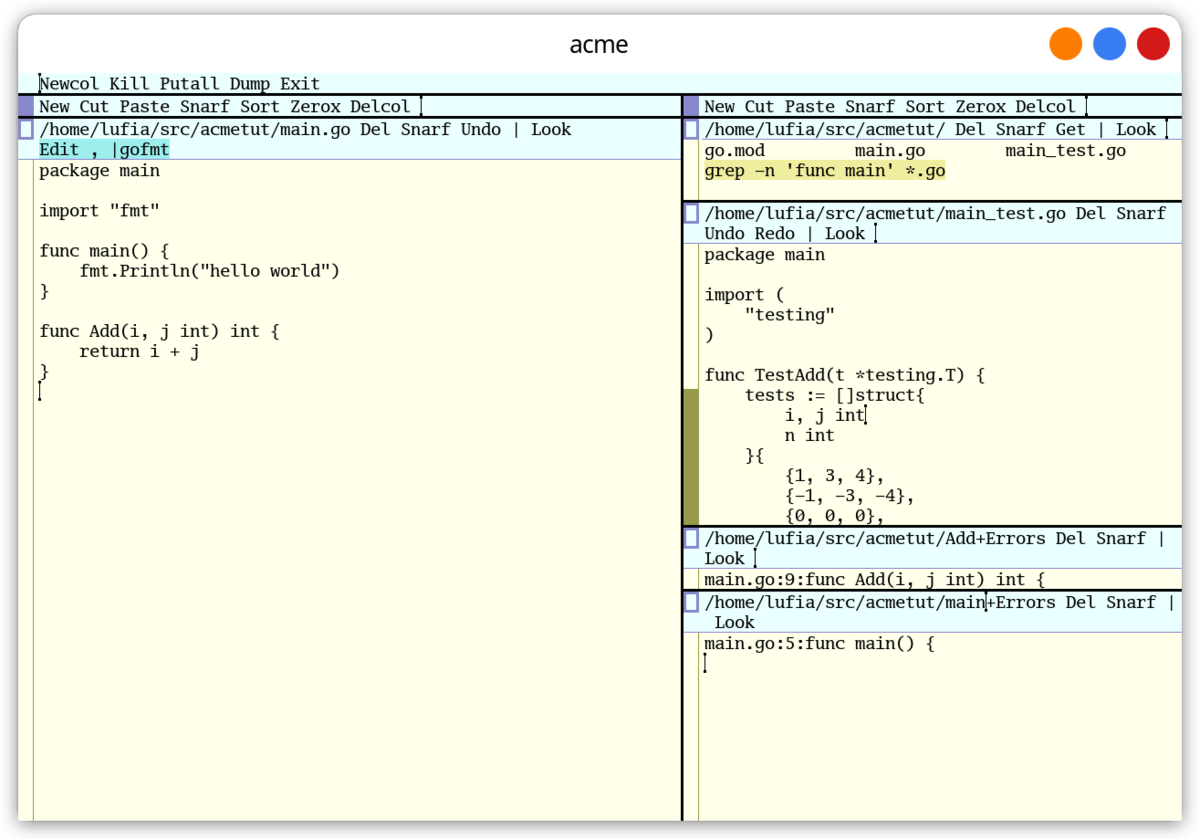
Task: Click the main.go:5 func main result line
Action: (820, 643)
